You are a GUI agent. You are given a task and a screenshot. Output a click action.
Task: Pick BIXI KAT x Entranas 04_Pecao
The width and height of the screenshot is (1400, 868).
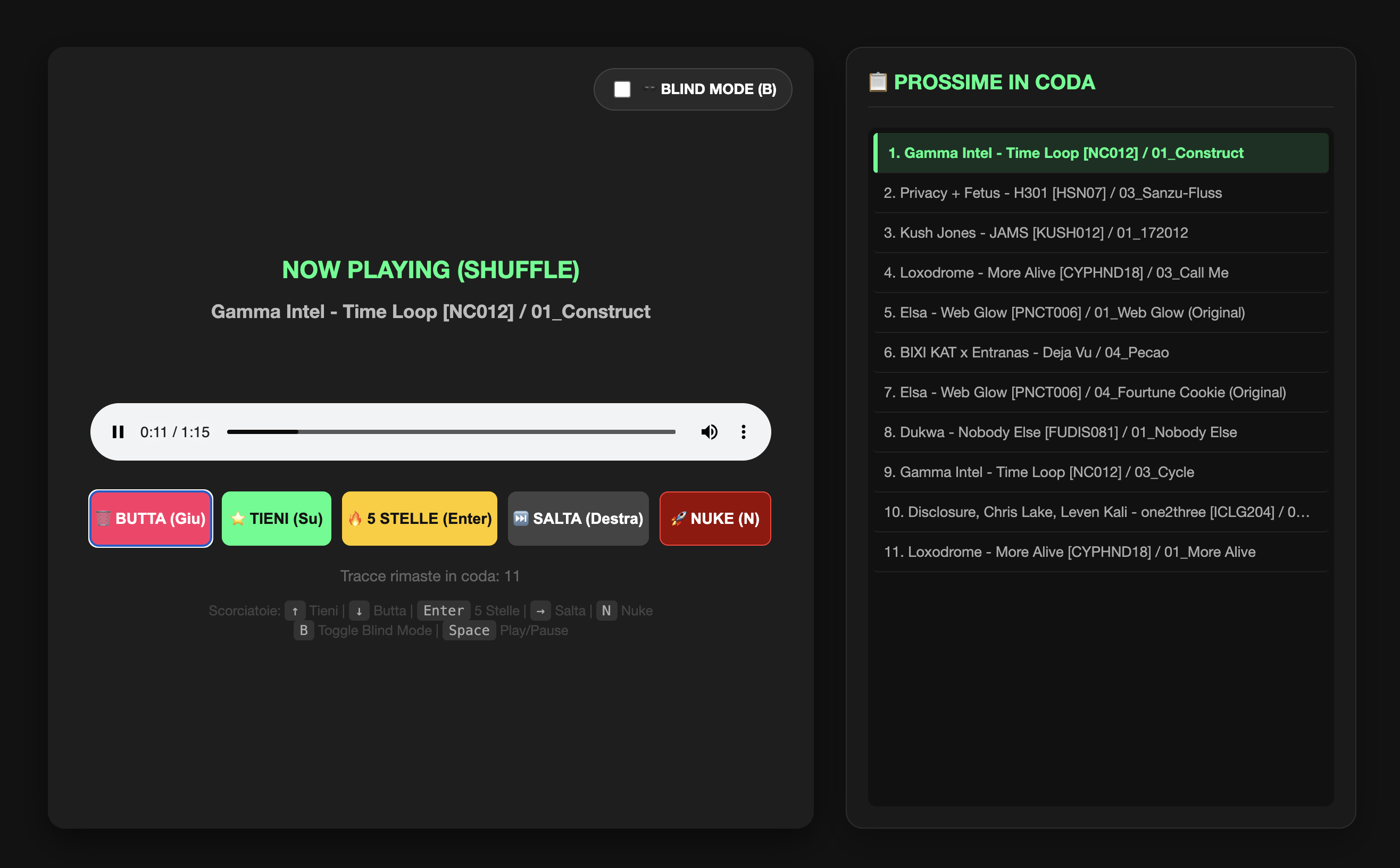1101,353
